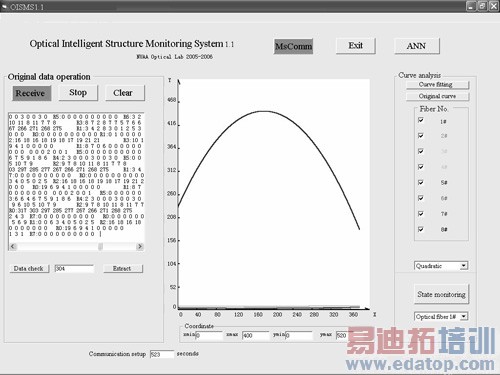The width and height of the screenshot is (500, 375).
Task: Open the Optical fiber 1# dropdown
Action: pos(464,316)
